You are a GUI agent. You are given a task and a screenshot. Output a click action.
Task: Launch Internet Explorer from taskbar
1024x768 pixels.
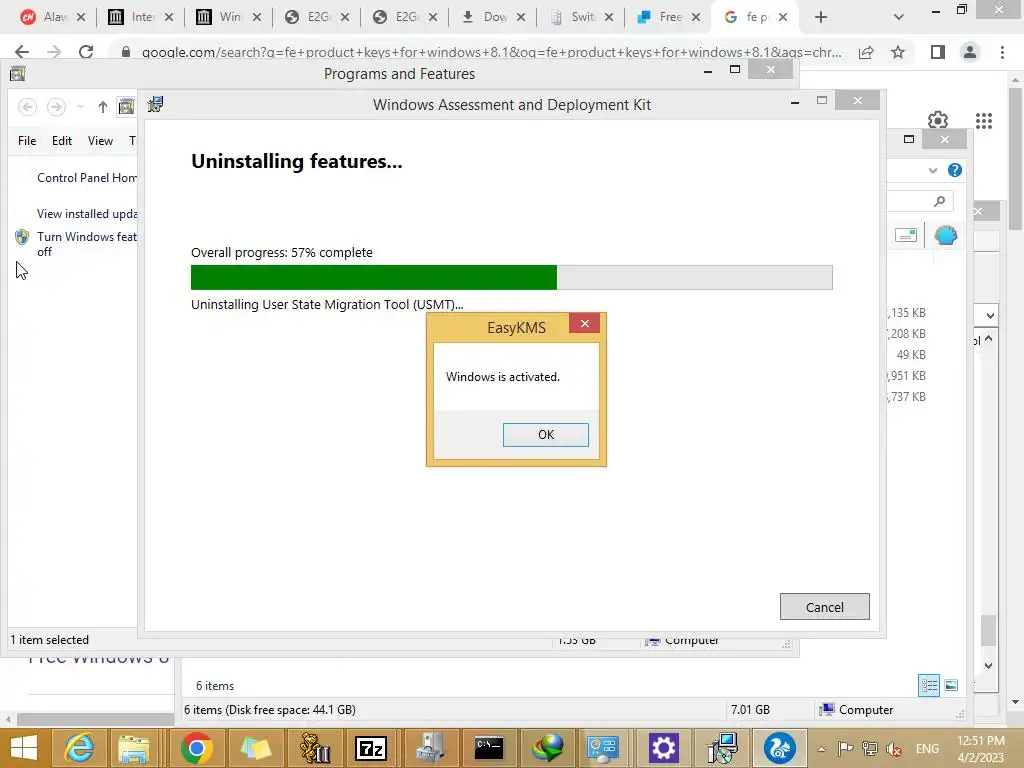79,747
